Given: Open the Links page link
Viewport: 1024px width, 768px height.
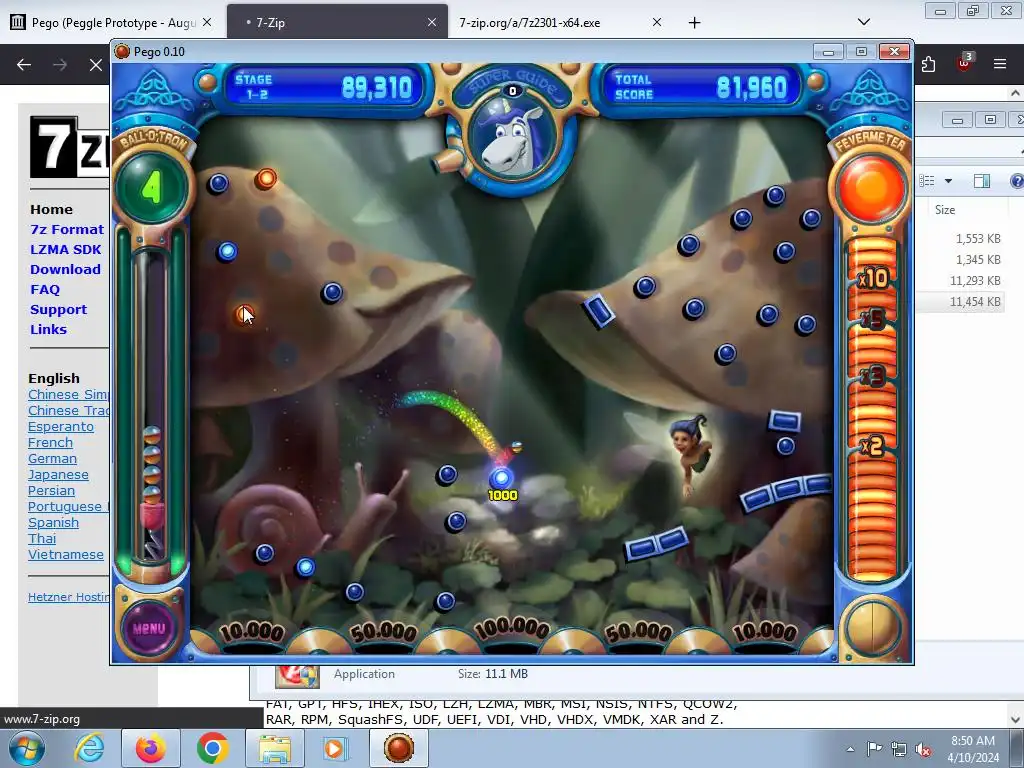Looking at the screenshot, I should click(x=48, y=329).
